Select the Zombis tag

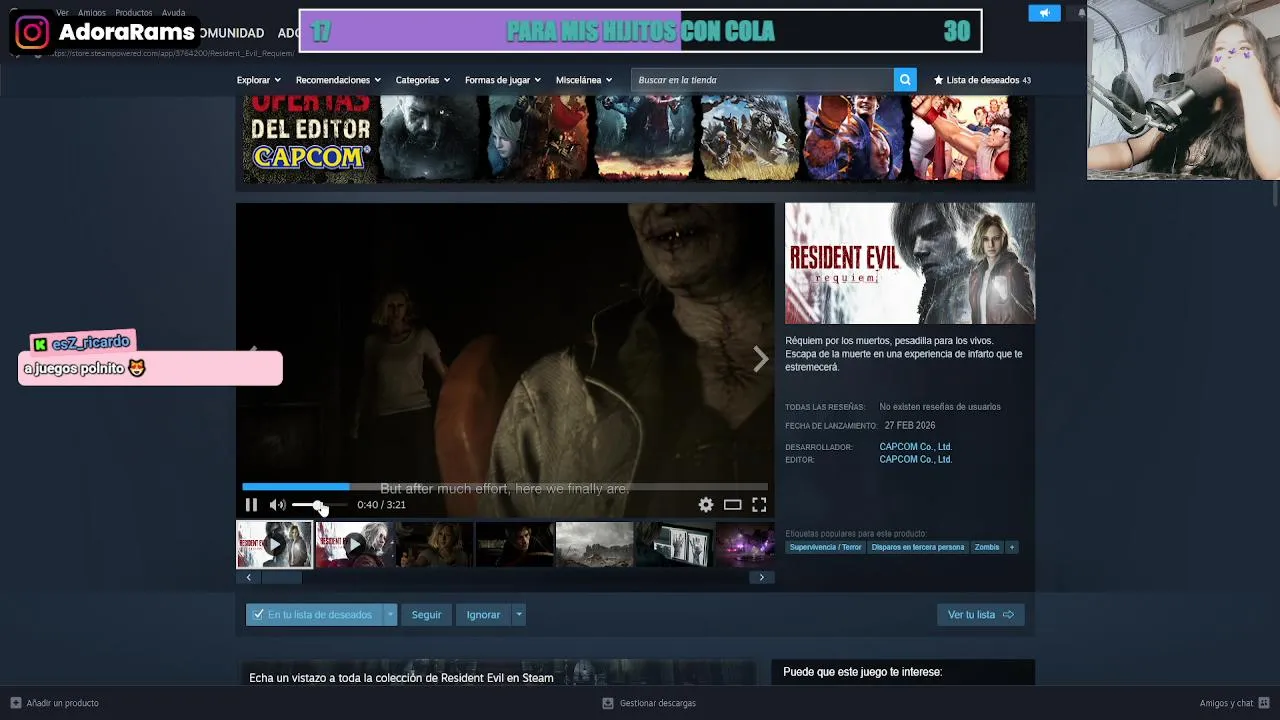tap(987, 547)
